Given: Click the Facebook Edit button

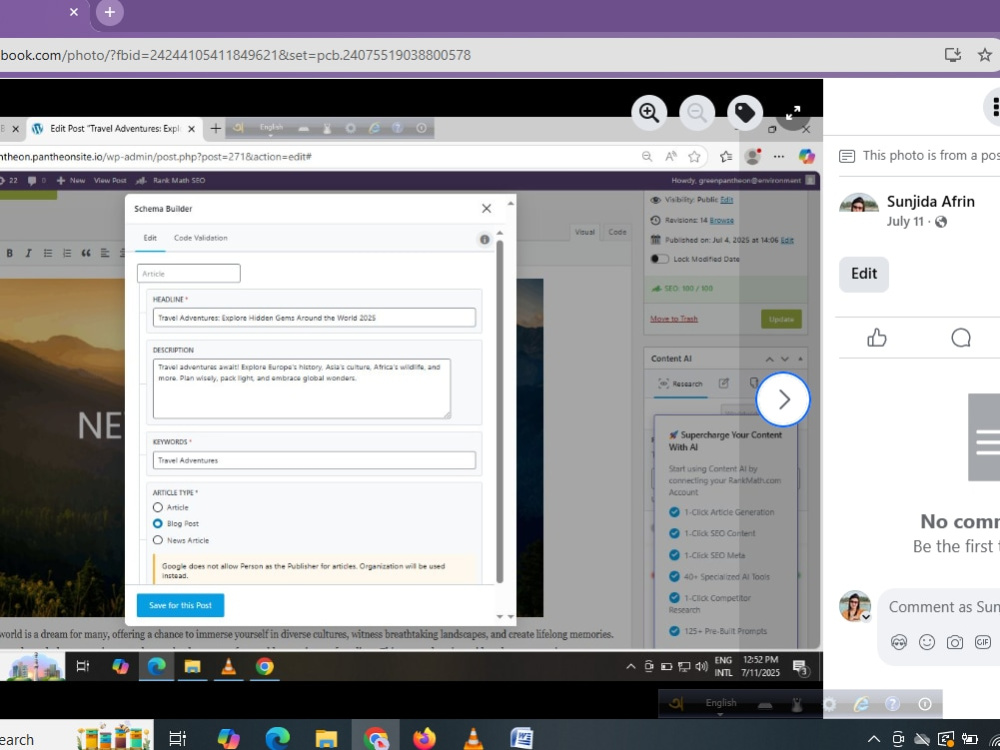Looking at the screenshot, I should (x=864, y=274).
